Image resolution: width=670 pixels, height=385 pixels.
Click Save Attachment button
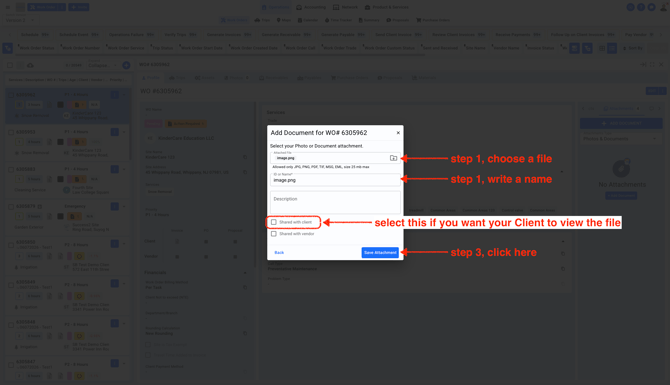[x=380, y=253]
